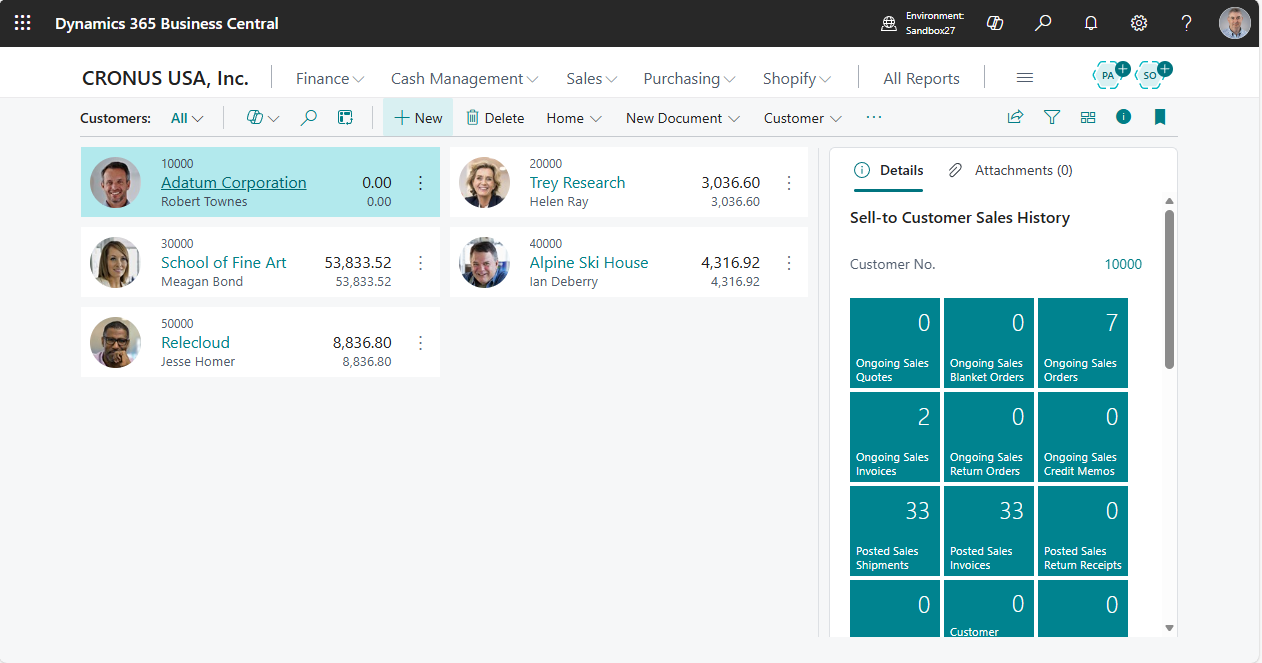
Task: Click the bookmark icon
Action: (x=1160, y=117)
